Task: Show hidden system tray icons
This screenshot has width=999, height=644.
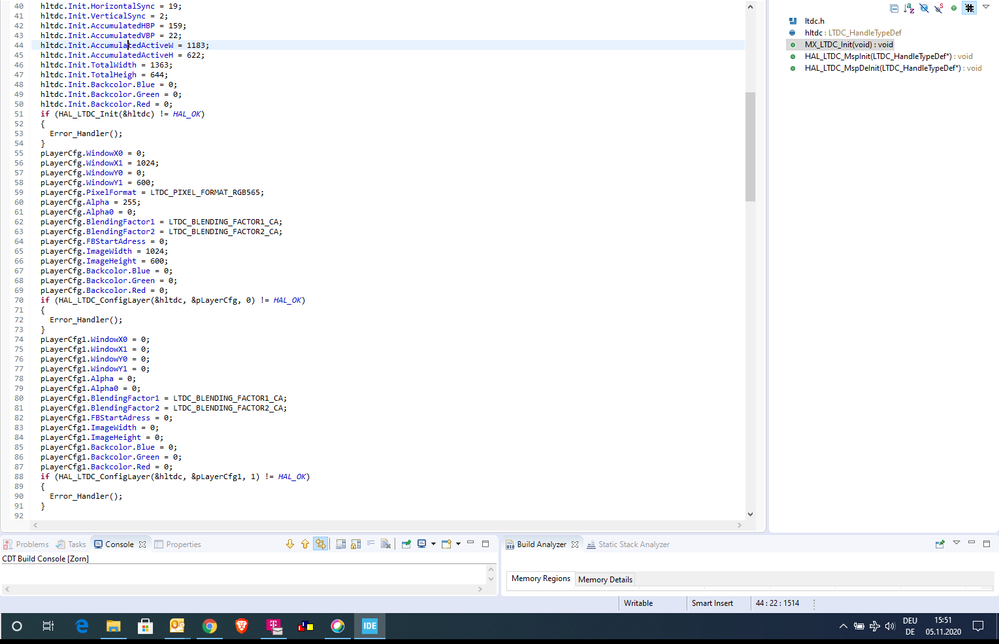Action: (x=843, y=626)
